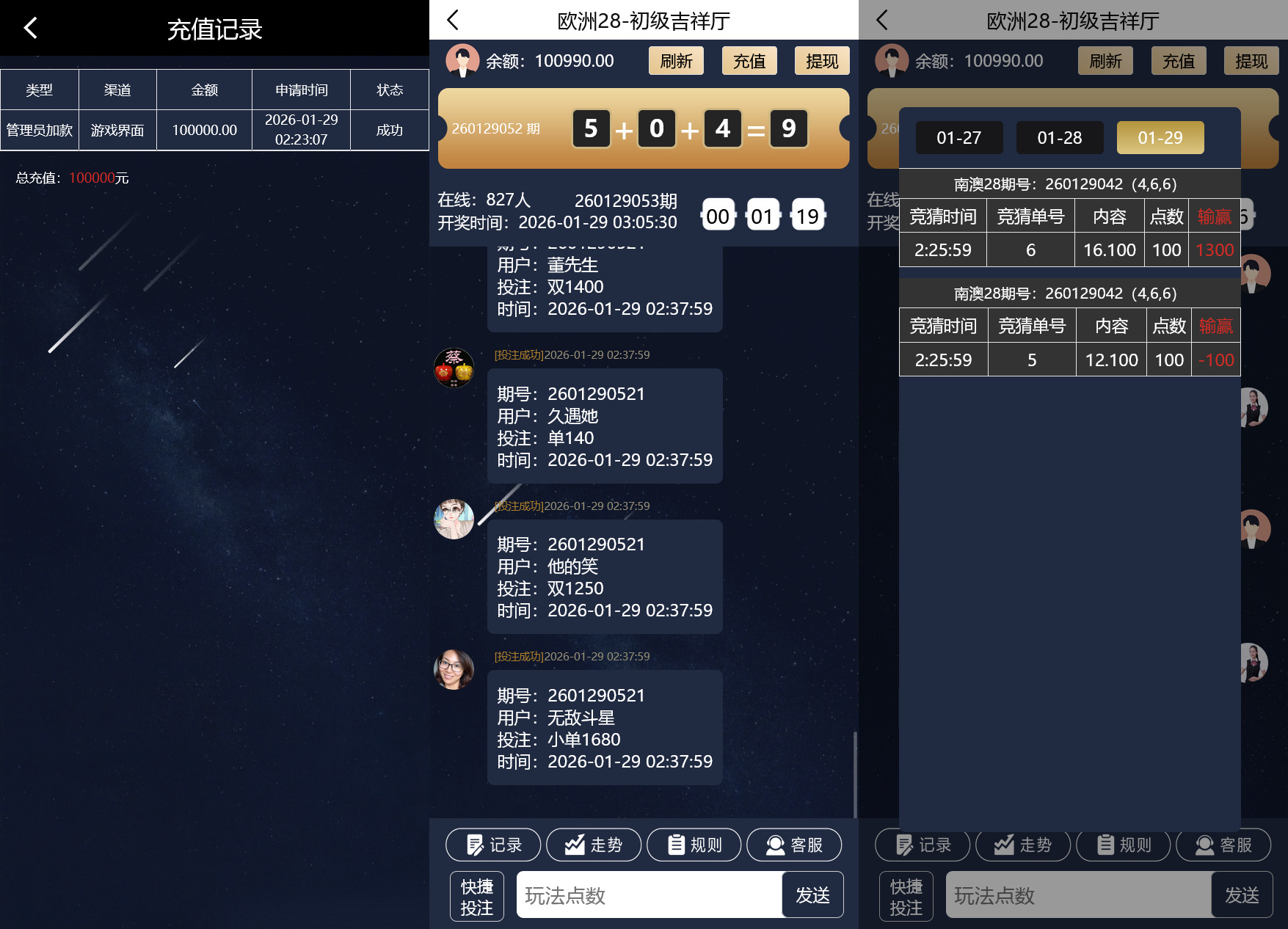Open 客服 support in the right panel
The width and height of the screenshot is (1288, 929).
1223,845
